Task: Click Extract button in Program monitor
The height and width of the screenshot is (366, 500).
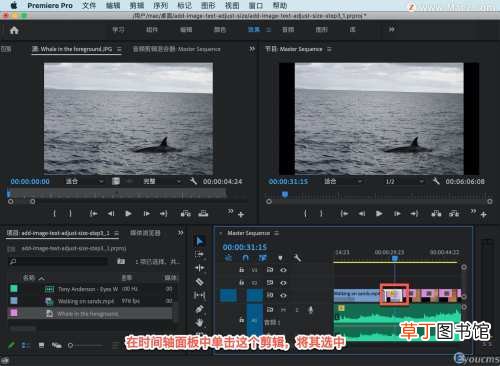Action: 454,213
